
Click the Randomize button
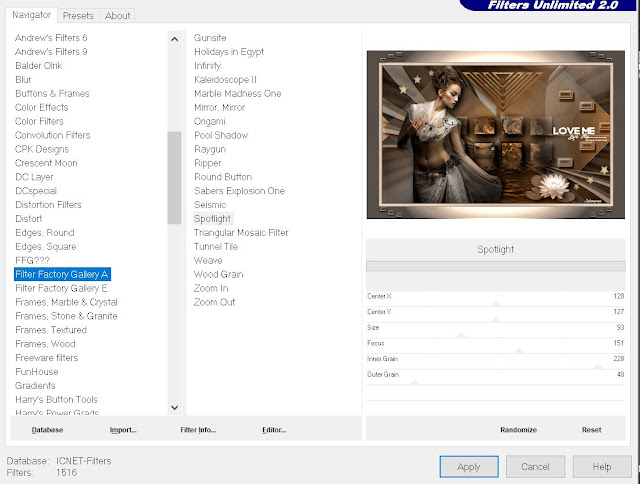(x=518, y=430)
